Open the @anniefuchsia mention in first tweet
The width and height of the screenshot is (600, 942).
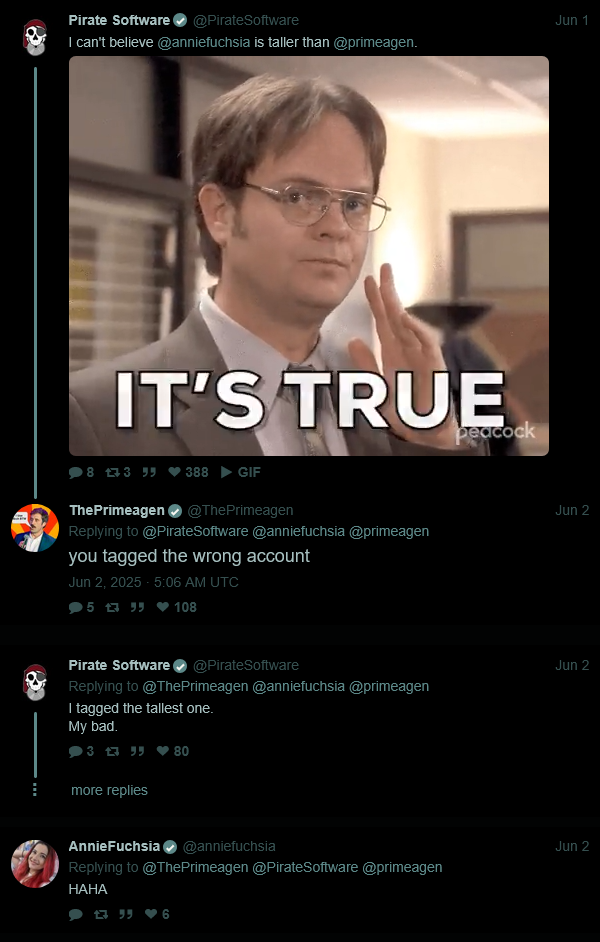[x=204, y=43]
